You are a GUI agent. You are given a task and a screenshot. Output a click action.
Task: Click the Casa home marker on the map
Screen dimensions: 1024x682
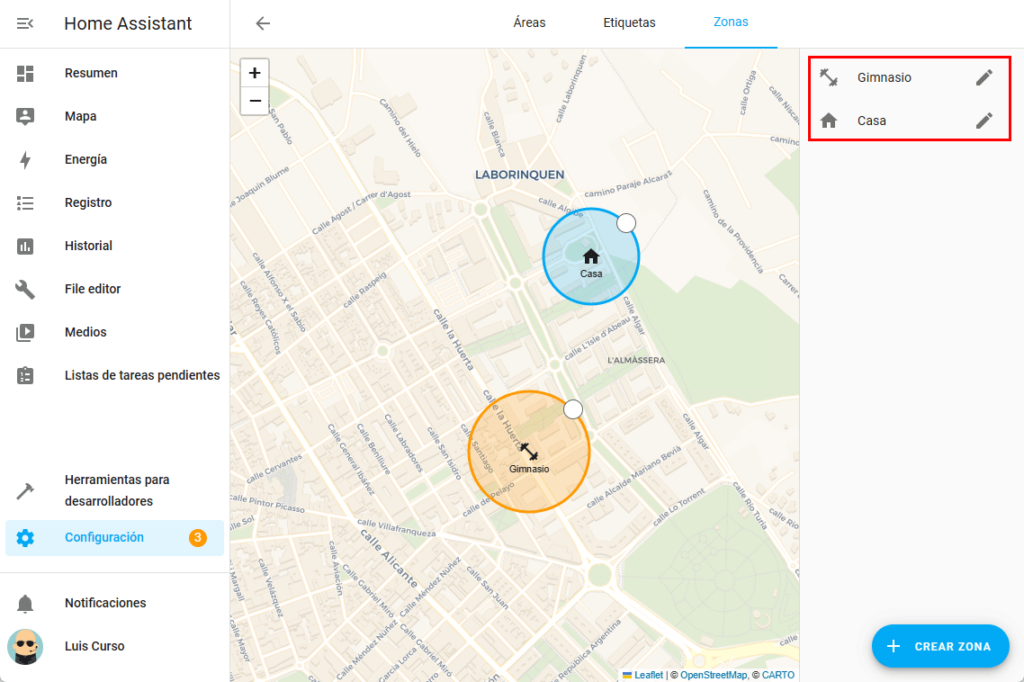point(591,257)
